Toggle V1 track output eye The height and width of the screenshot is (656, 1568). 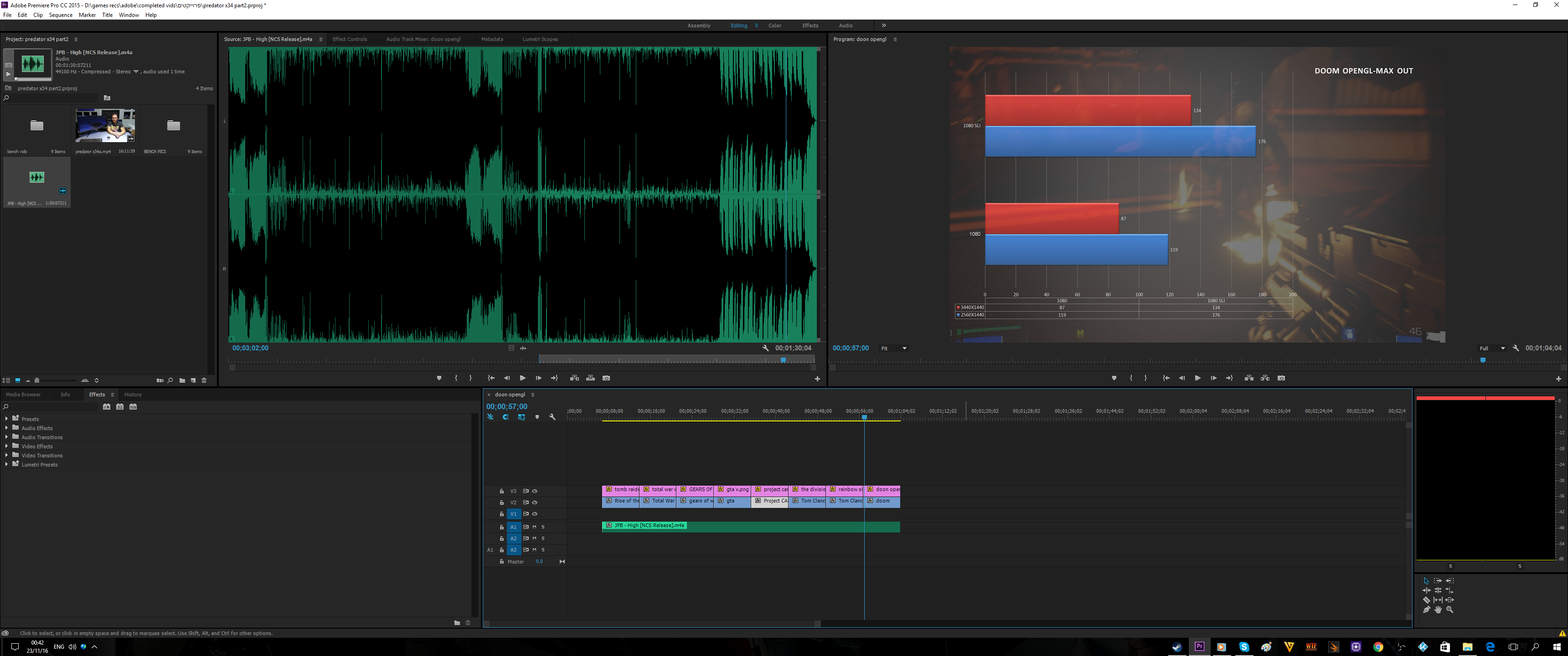[535, 514]
